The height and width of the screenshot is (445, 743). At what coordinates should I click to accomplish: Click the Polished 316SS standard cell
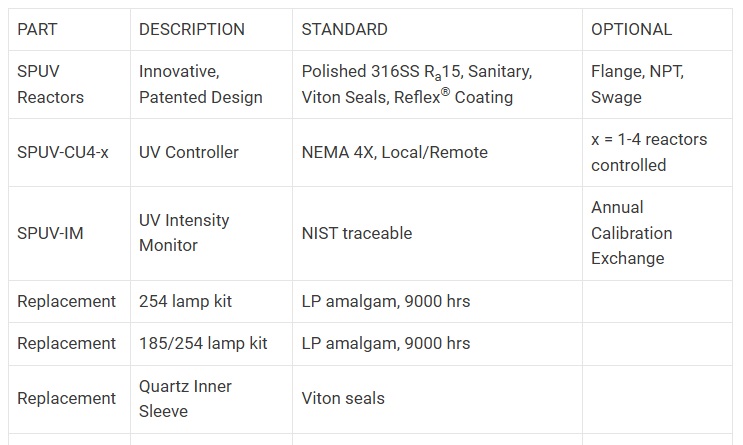[416, 84]
